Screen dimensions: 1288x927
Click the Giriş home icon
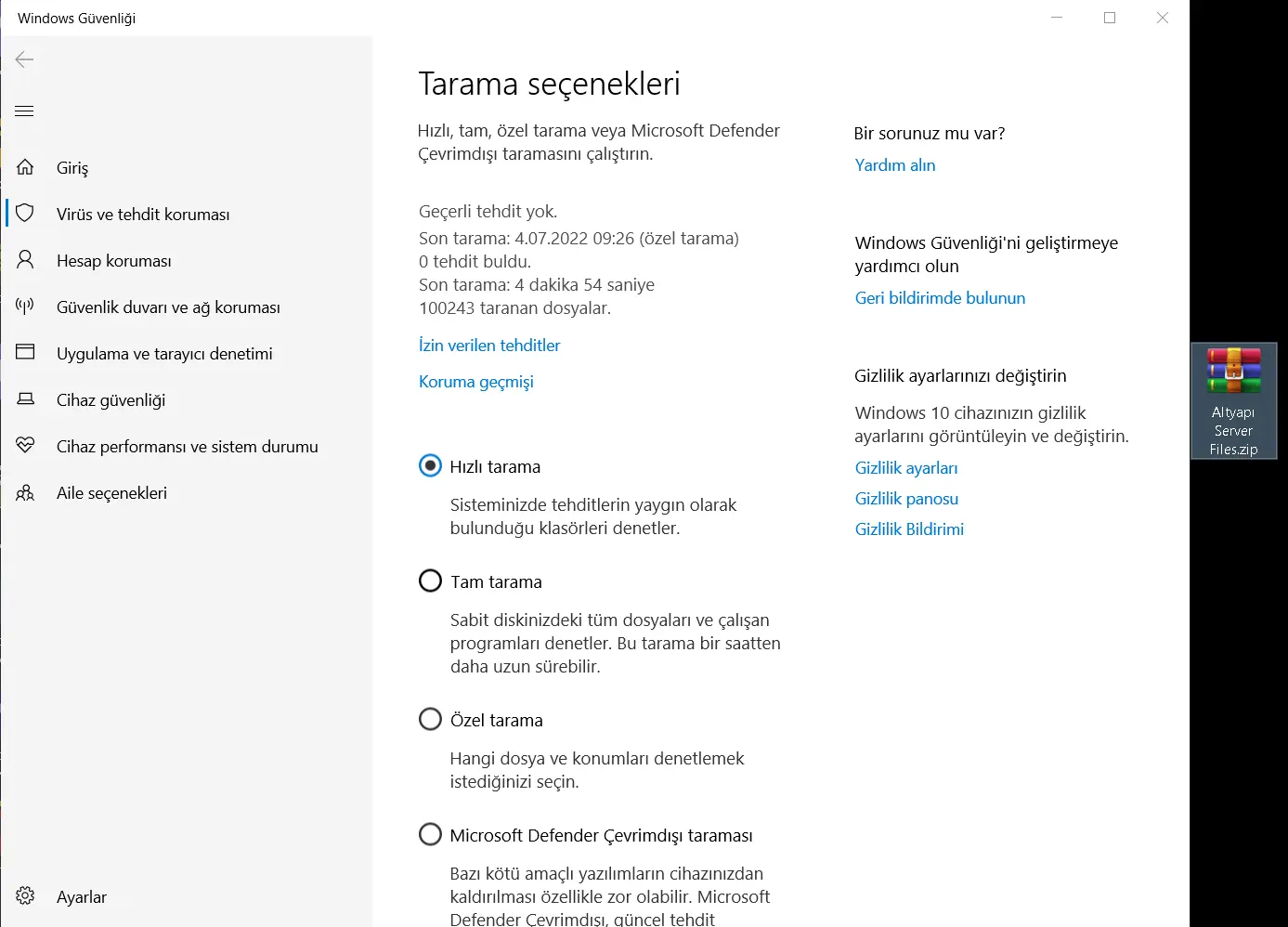pos(25,167)
